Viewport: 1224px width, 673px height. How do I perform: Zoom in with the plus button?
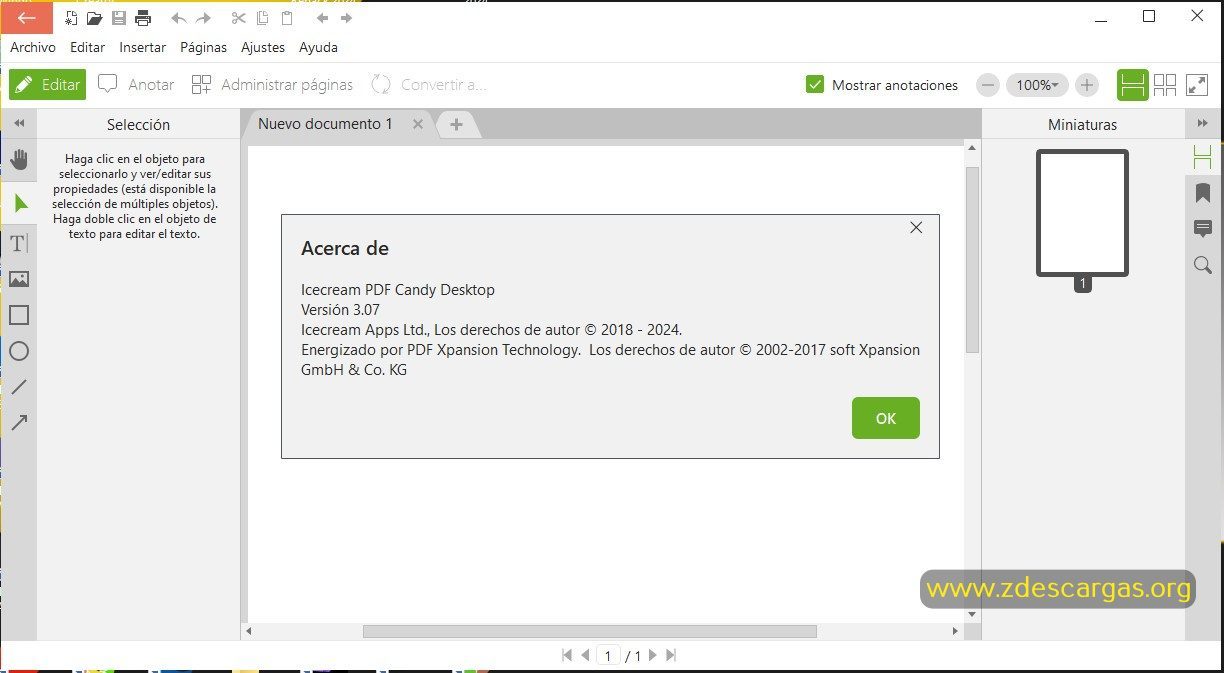[1087, 85]
